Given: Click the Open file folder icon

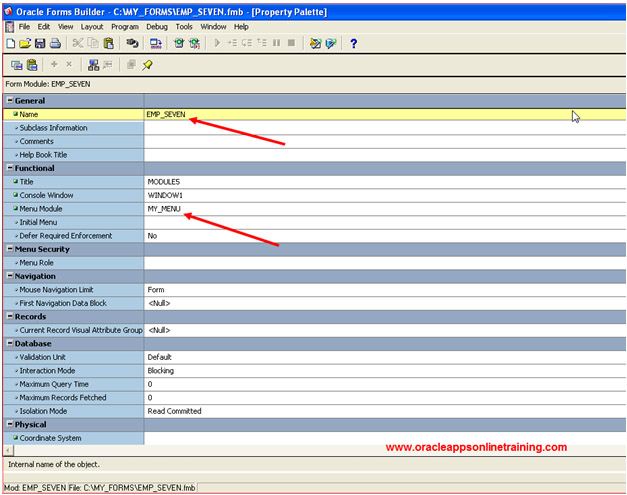Looking at the screenshot, I should pos(25,44).
